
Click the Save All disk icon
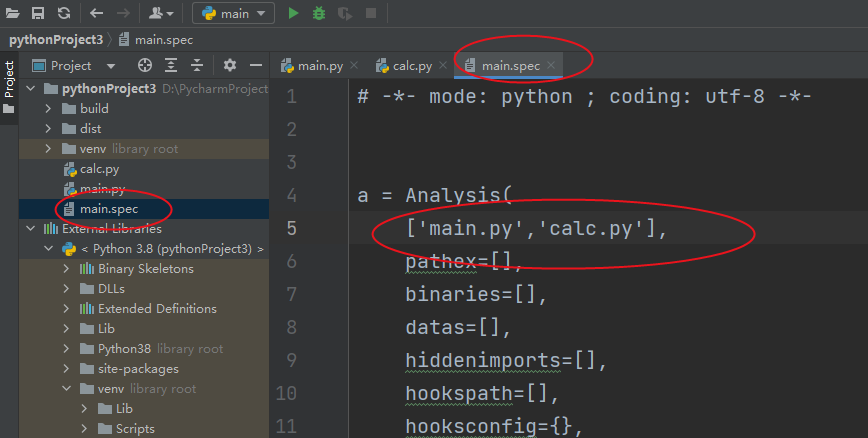[x=38, y=13]
